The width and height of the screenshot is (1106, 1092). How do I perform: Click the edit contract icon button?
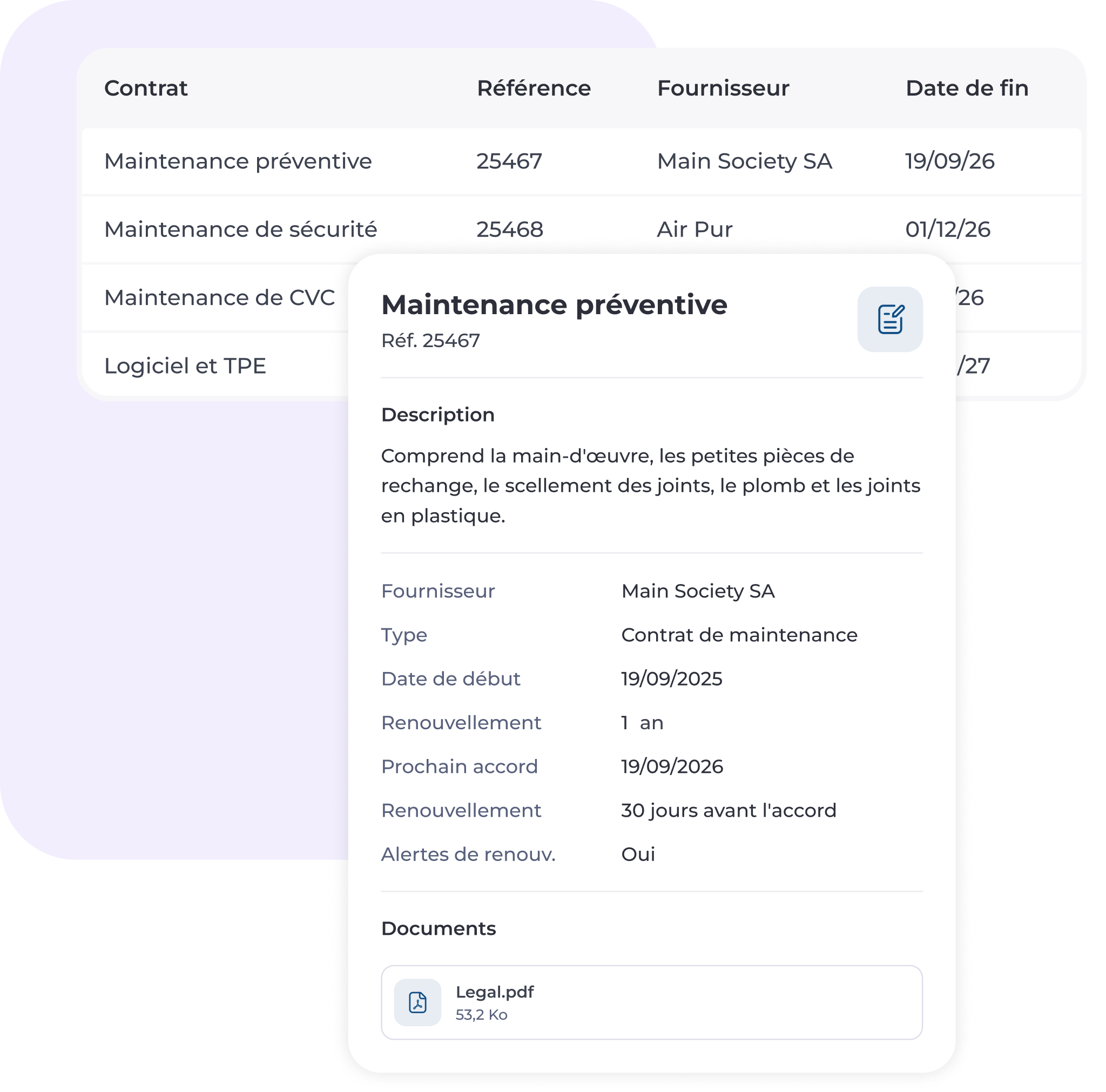pos(889,319)
